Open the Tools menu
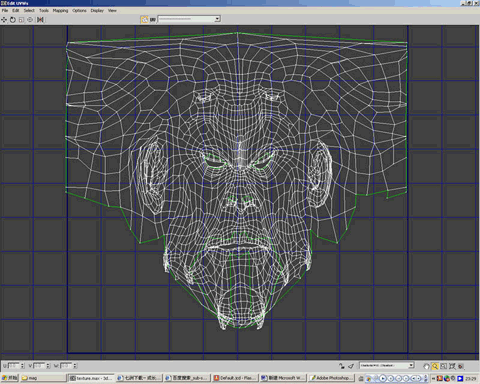 44,11
